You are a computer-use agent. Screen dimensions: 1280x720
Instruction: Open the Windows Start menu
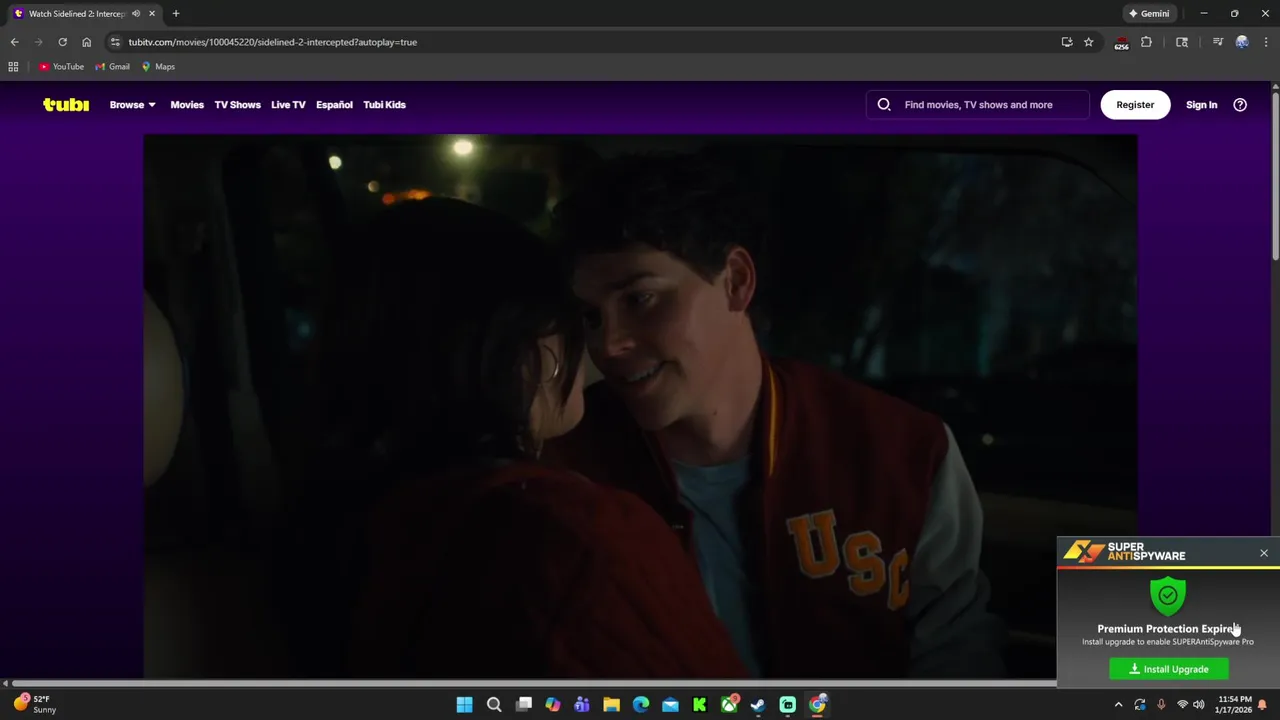[464, 705]
